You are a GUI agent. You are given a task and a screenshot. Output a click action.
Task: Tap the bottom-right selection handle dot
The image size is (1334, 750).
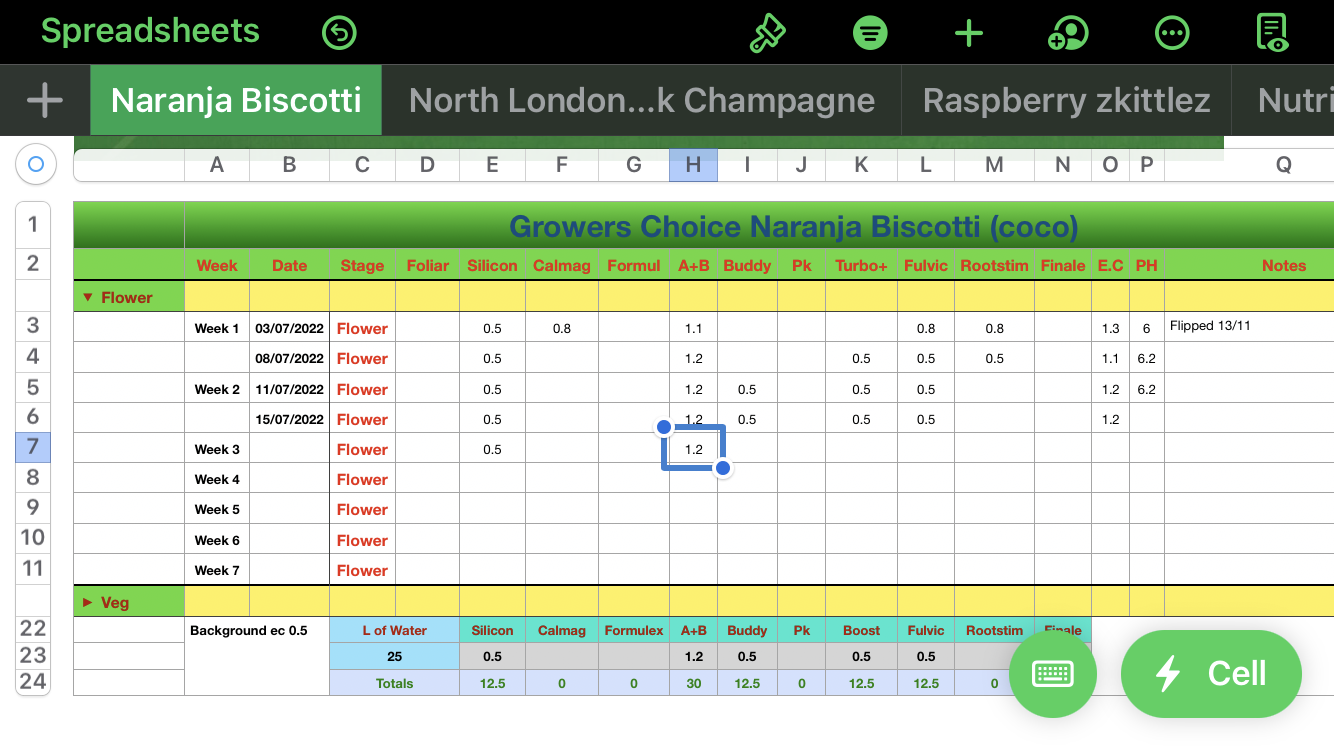pos(723,468)
